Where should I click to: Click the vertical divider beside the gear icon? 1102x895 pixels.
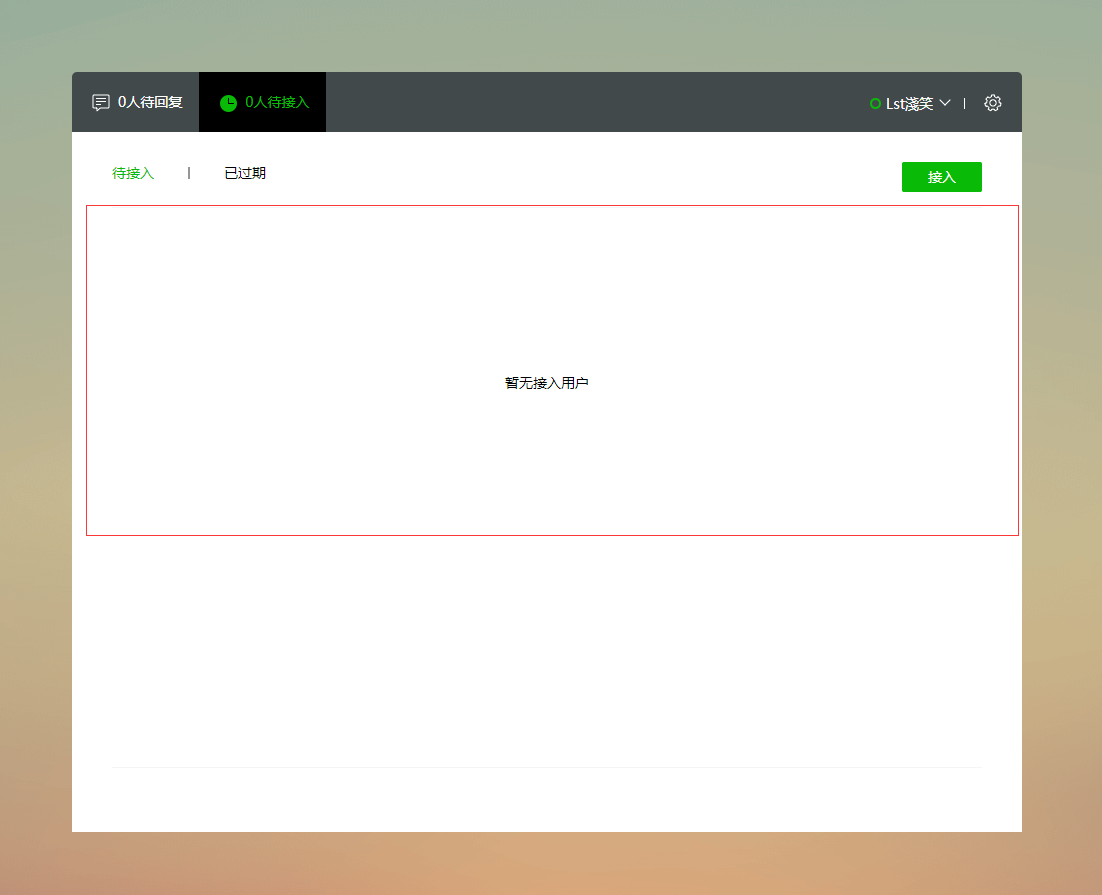[x=964, y=103]
